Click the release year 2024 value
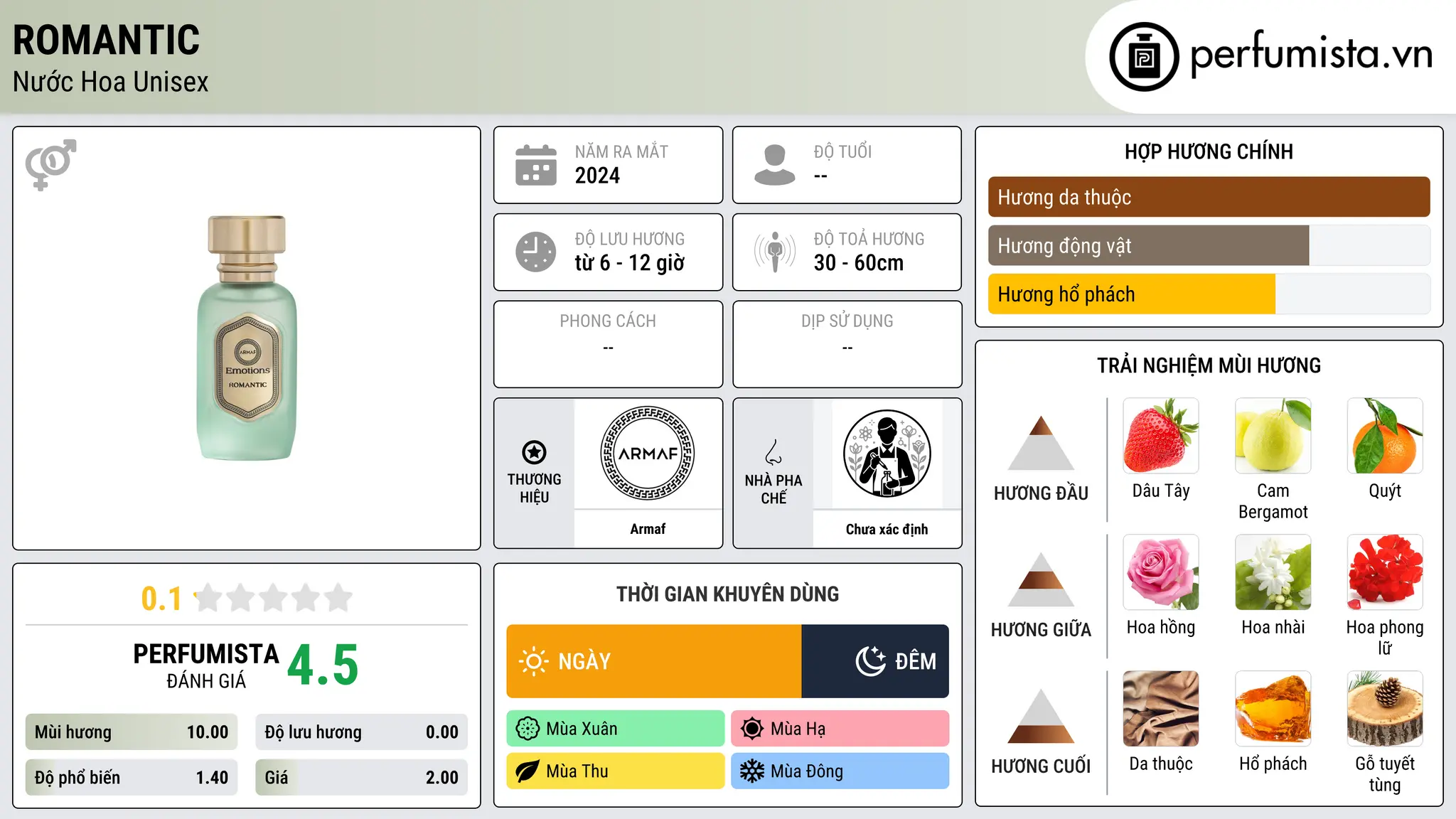Image resolution: width=1456 pixels, height=819 pixels. (x=597, y=176)
